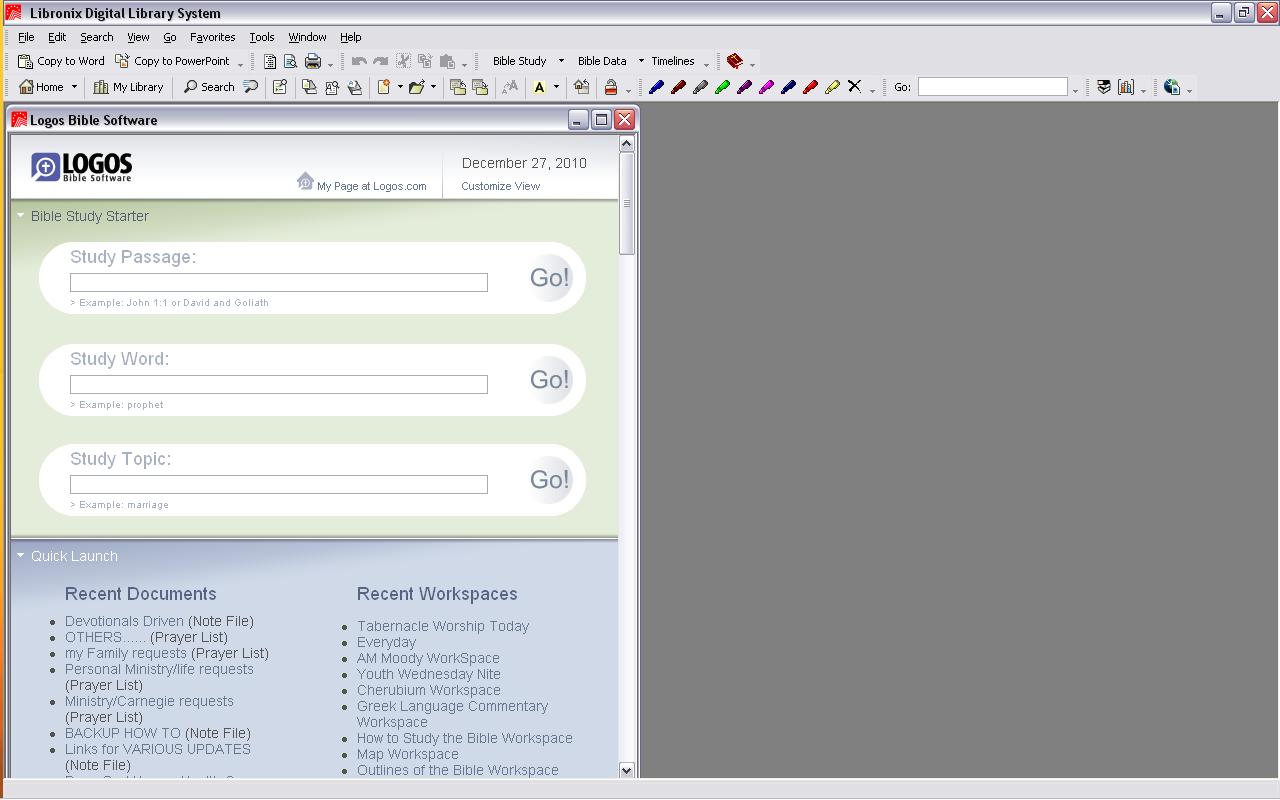1280x800 pixels.
Task: Open dropdown arrow beside new document icon
Action: [x=400, y=87]
